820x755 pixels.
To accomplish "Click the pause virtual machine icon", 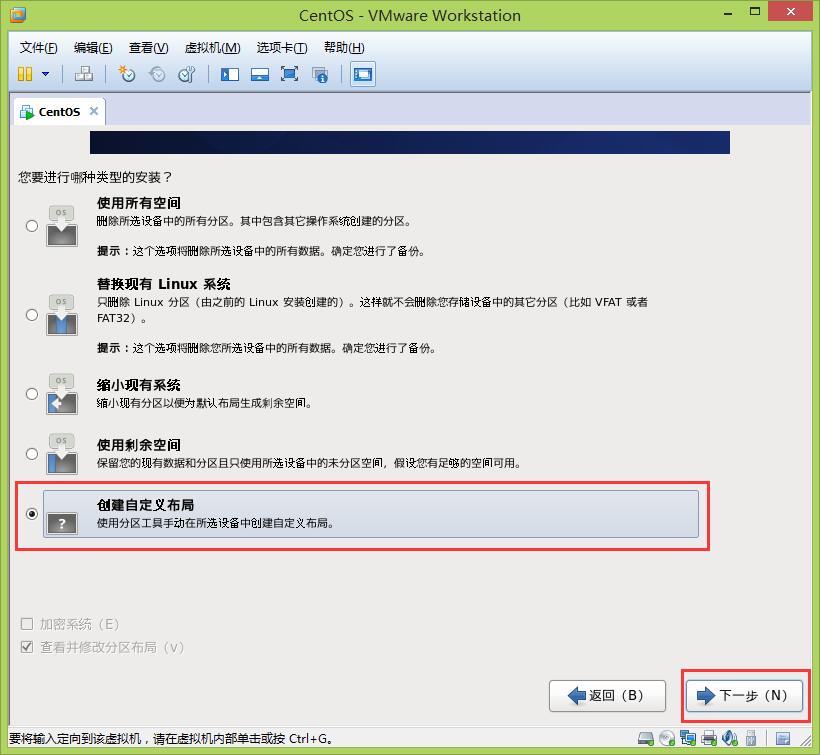I will click(x=25, y=74).
